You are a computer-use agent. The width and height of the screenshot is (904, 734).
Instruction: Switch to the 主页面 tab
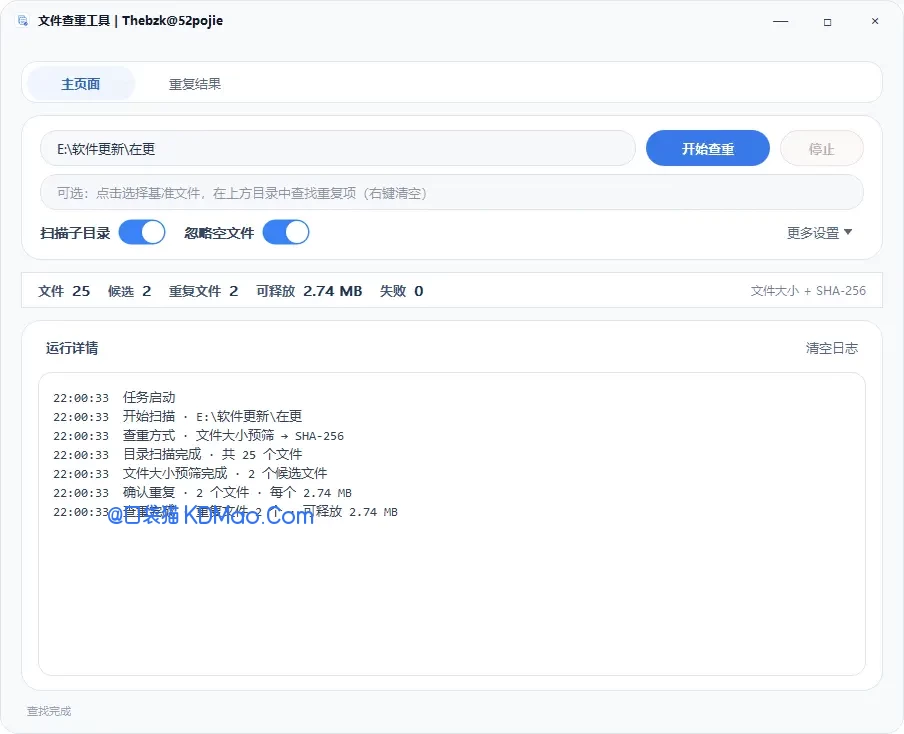(x=81, y=84)
